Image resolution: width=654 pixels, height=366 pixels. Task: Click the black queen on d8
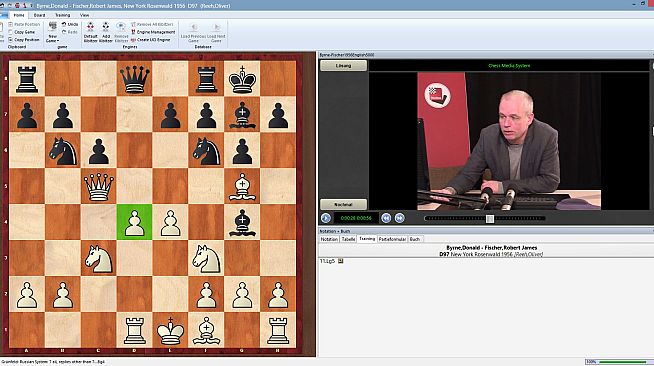pos(134,79)
